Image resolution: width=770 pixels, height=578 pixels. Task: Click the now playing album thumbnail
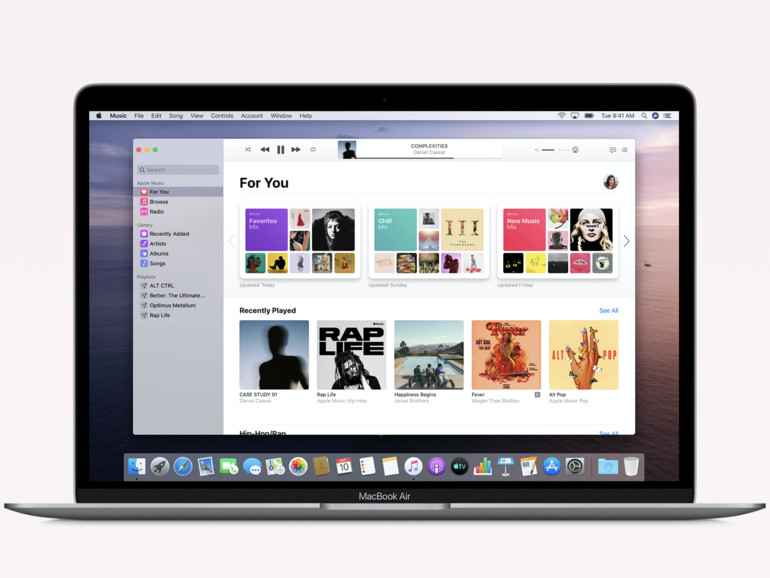click(x=347, y=150)
